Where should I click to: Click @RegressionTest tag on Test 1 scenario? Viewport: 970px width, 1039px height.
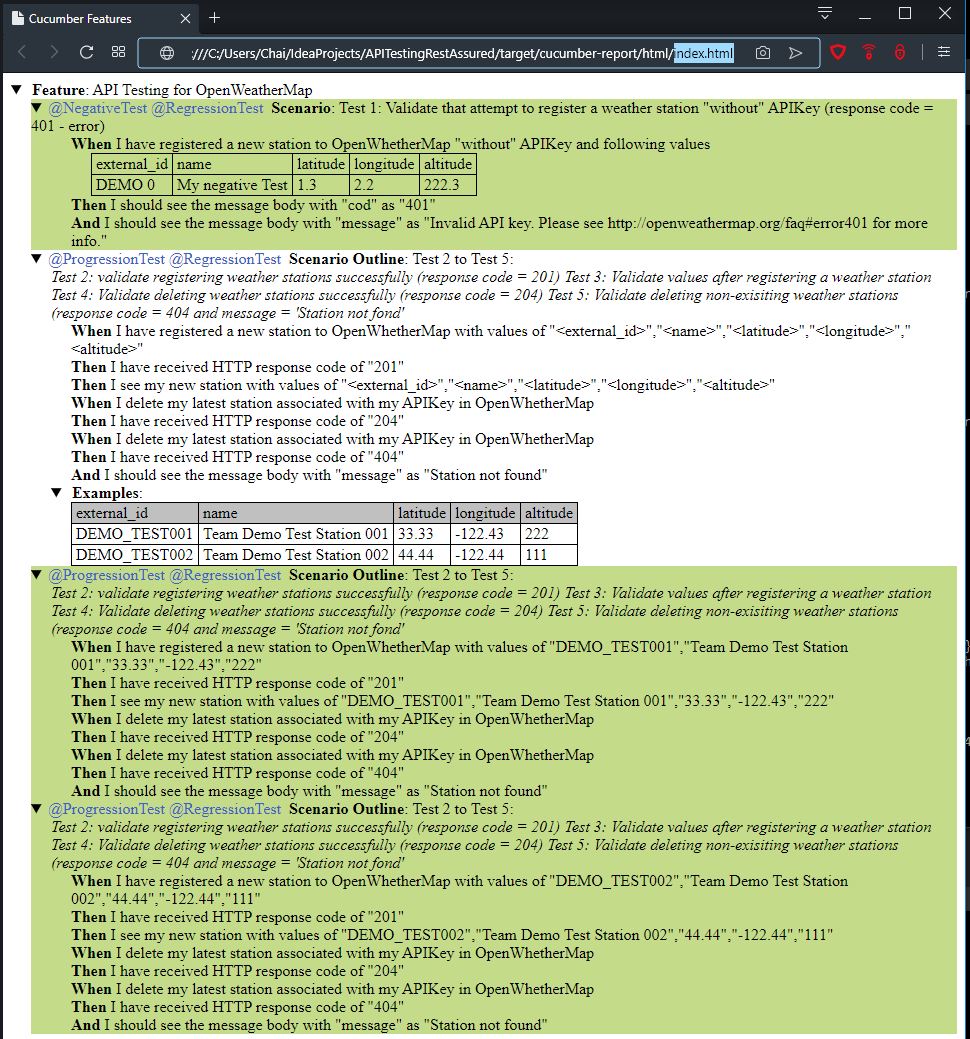(207, 108)
